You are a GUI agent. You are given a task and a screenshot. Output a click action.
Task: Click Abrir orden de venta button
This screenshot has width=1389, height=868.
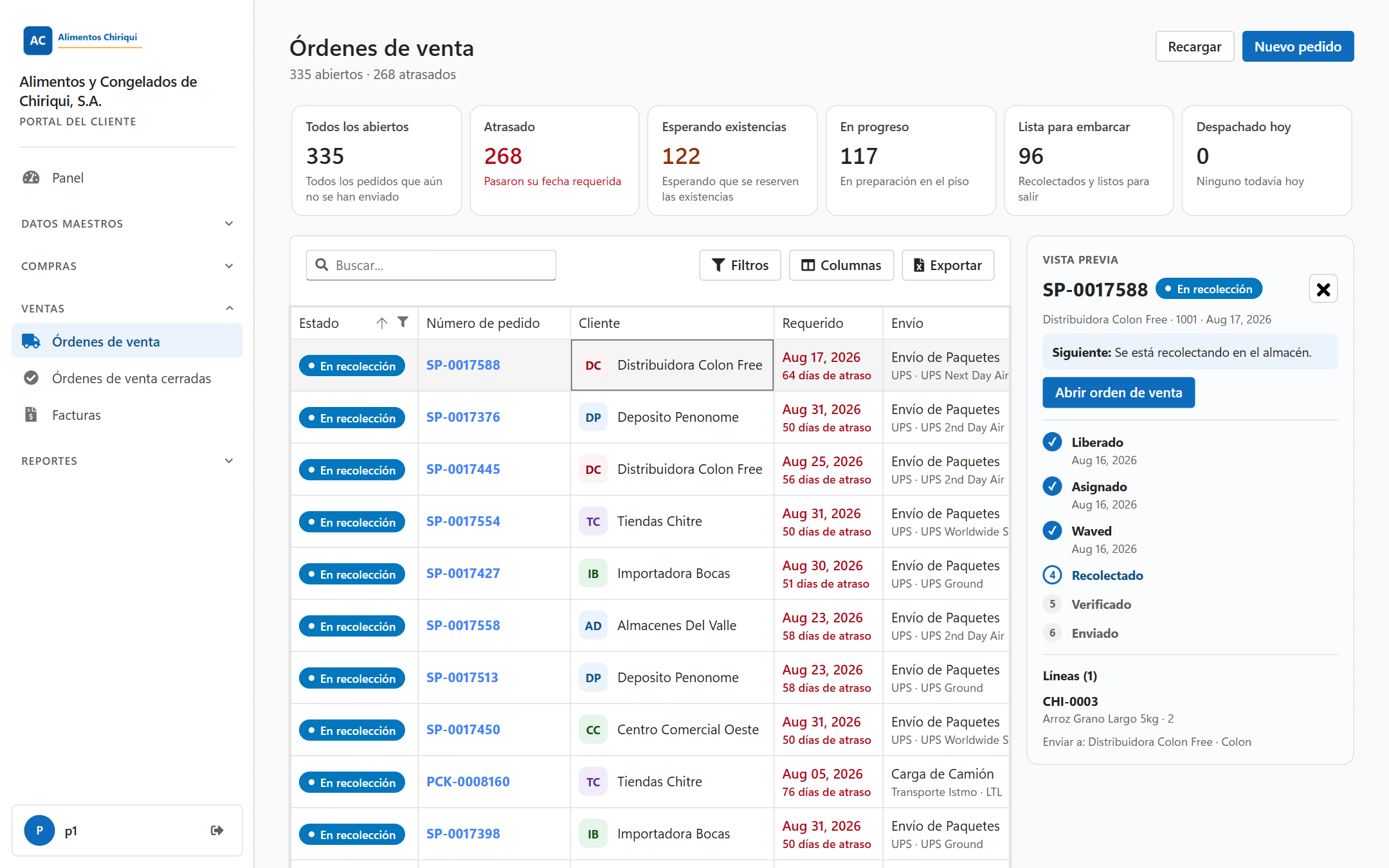tap(1118, 392)
